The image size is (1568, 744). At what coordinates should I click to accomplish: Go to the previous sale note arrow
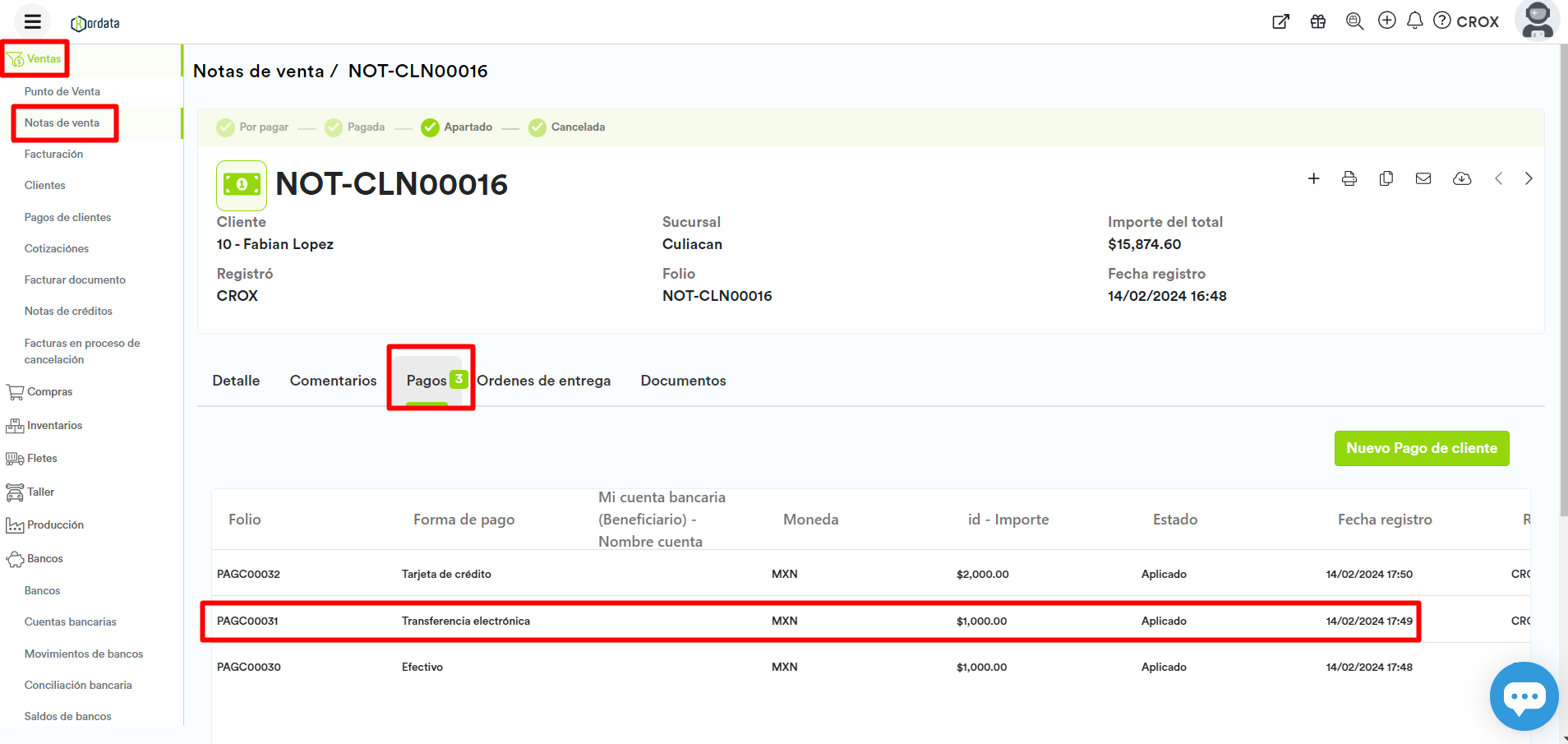click(x=1499, y=178)
